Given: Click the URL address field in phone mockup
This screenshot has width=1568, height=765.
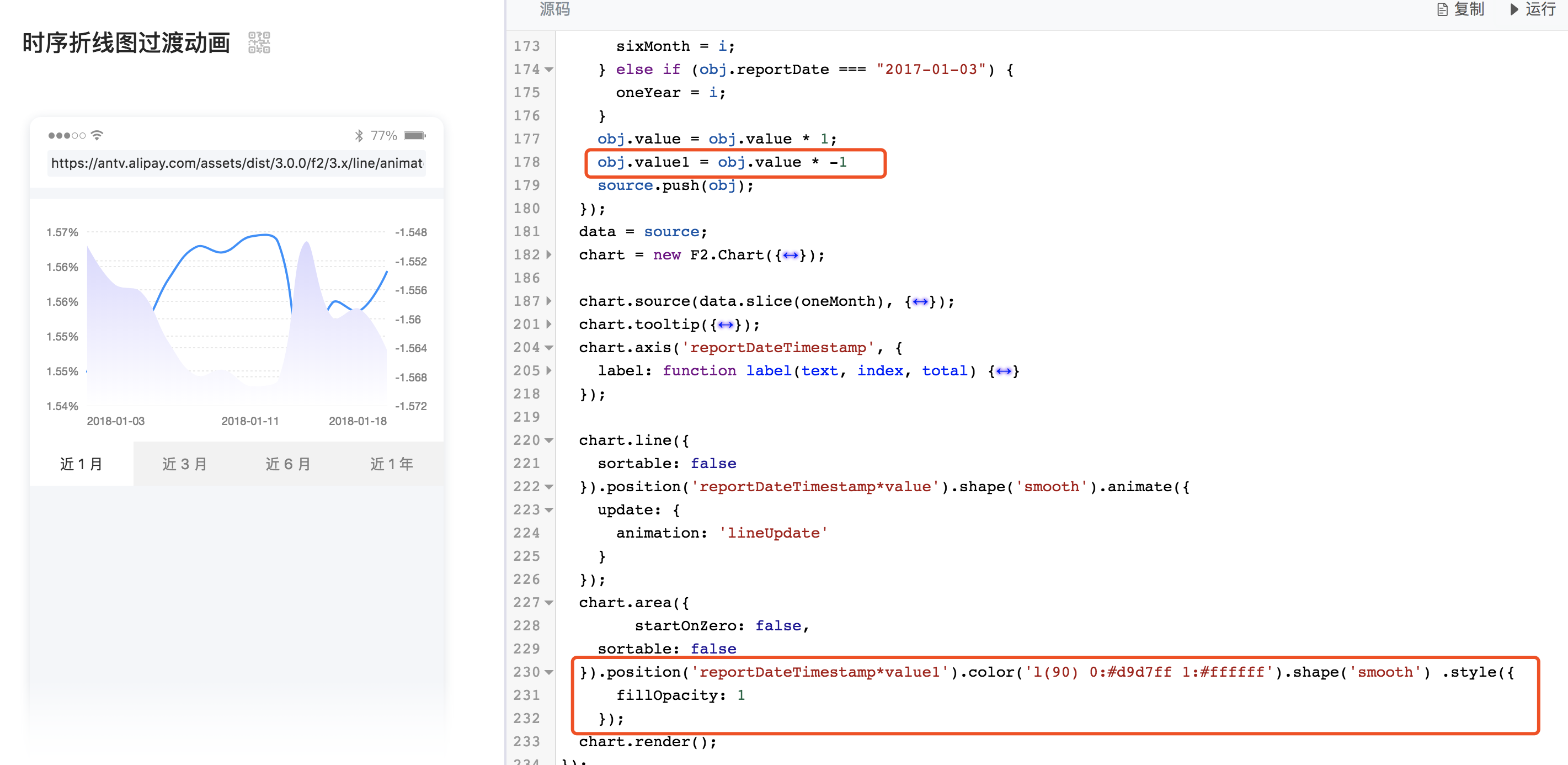Looking at the screenshot, I should (x=236, y=163).
